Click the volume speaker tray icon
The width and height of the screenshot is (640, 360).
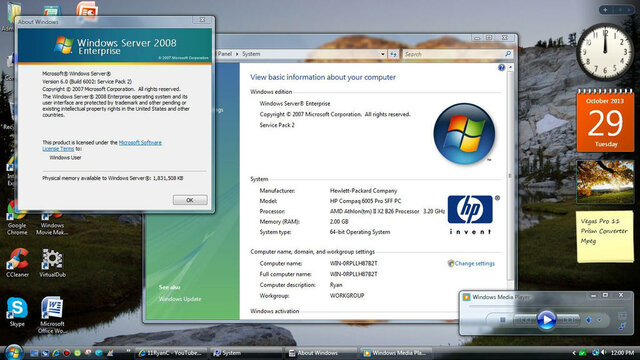click(603, 353)
